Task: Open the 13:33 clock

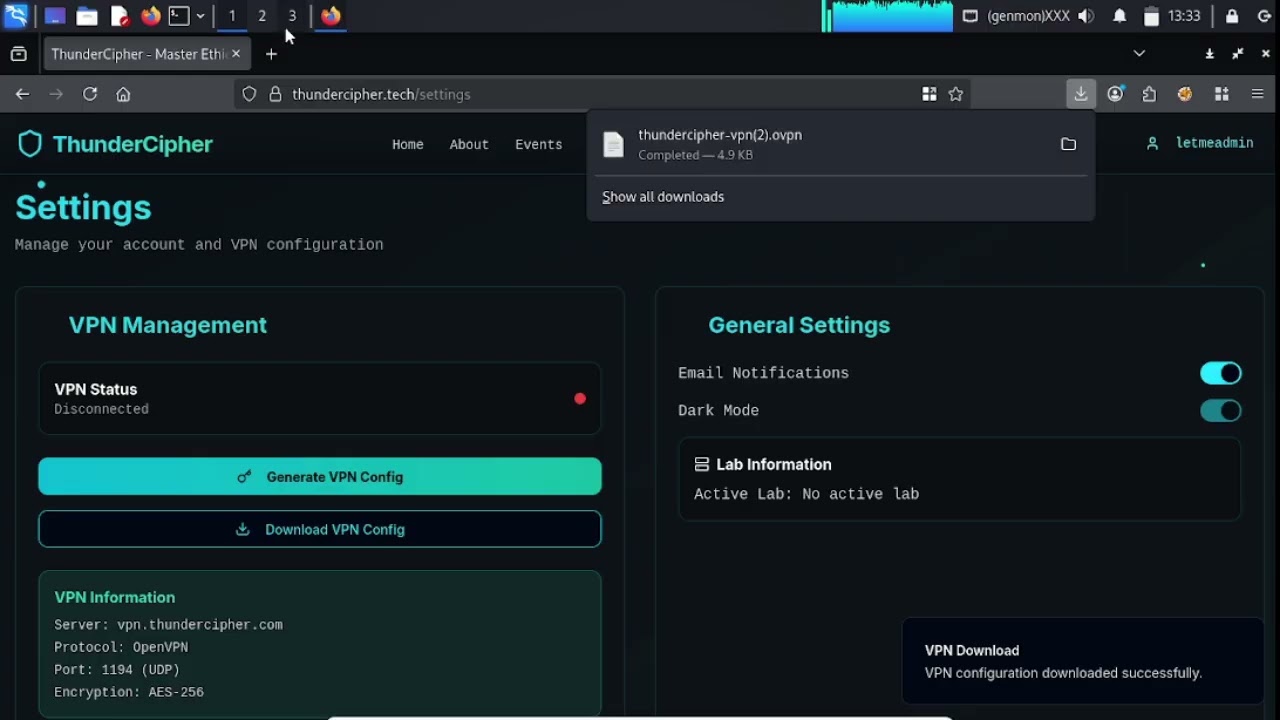Action: click(1184, 16)
